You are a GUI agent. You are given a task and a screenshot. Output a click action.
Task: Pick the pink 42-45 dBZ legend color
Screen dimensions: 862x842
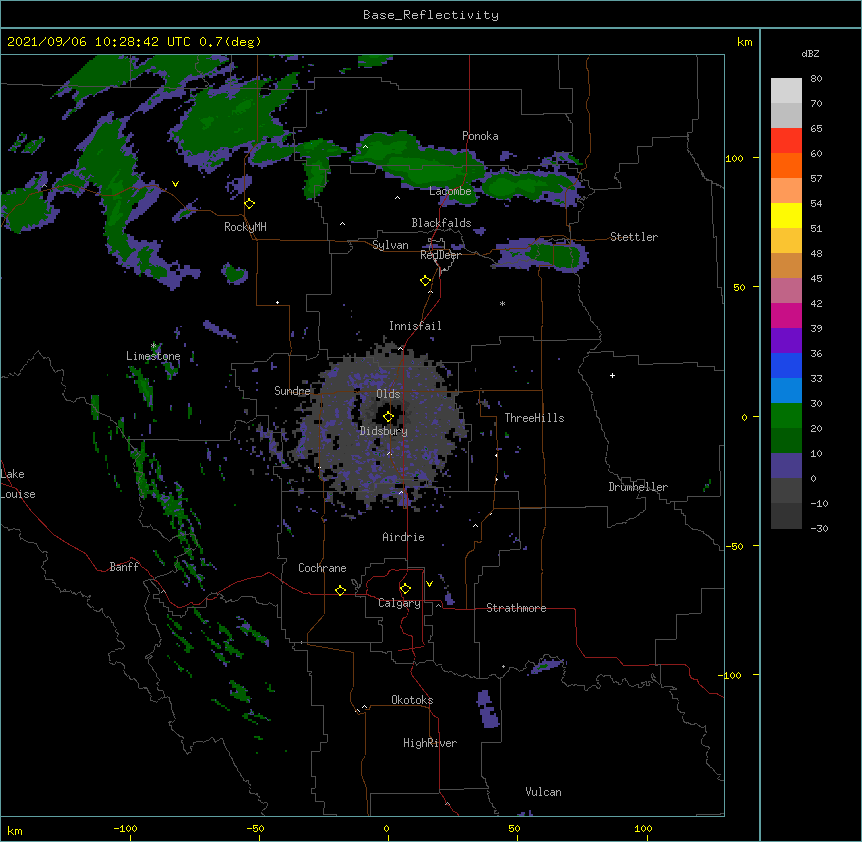point(786,291)
